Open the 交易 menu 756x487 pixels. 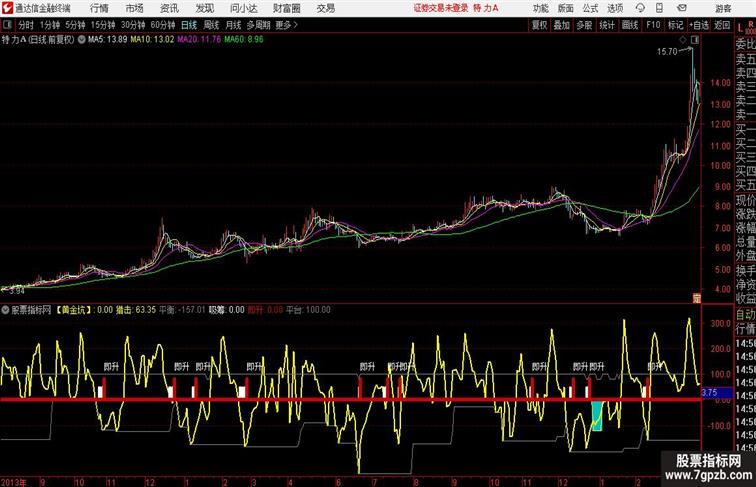coord(325,8)
